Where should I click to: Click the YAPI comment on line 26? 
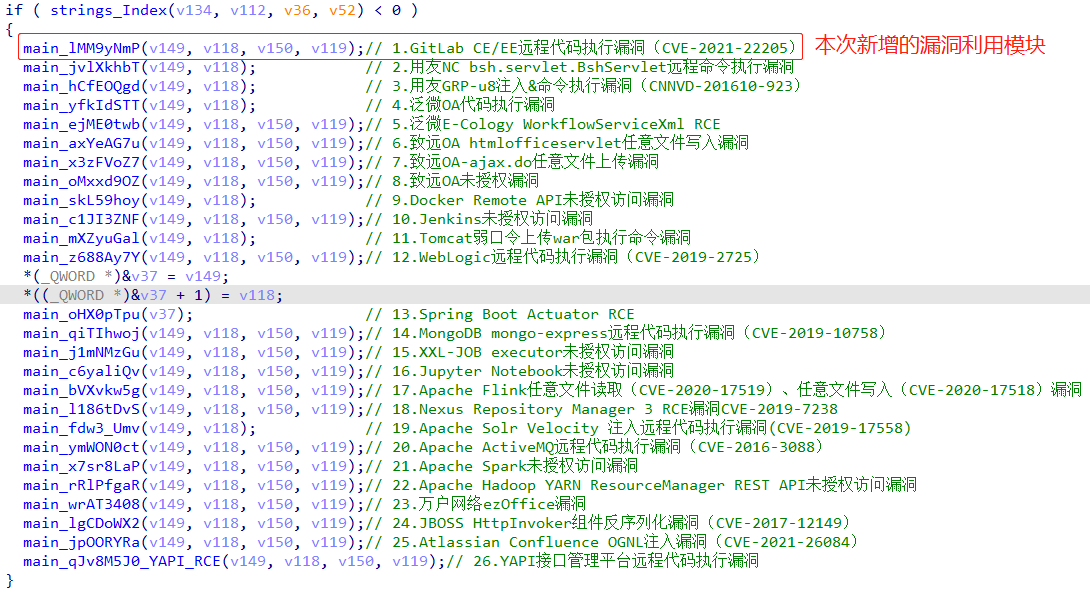pyautogui.click(x=603, y=561)
